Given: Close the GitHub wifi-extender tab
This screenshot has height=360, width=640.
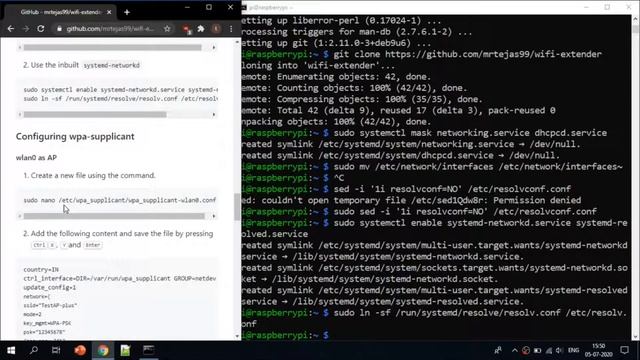Looking at the screenshot, I should pyautogui.click(x=109, y=12).
